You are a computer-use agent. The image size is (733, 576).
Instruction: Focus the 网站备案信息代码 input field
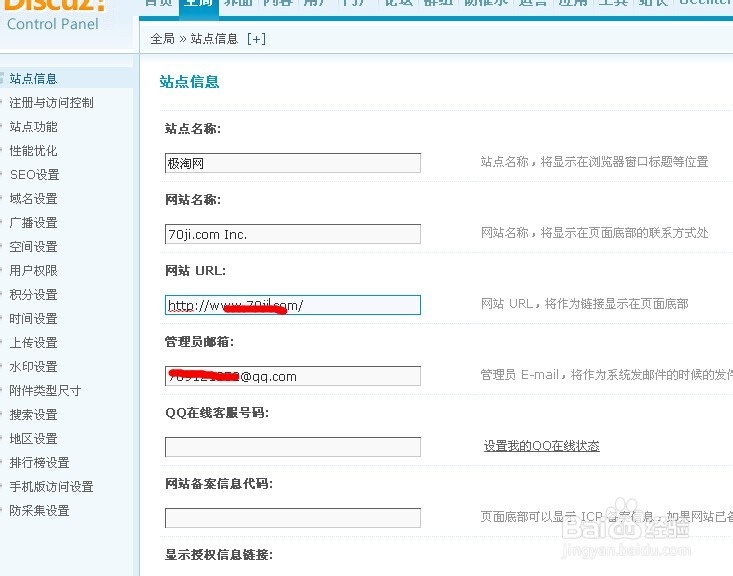tap(293, 518)
